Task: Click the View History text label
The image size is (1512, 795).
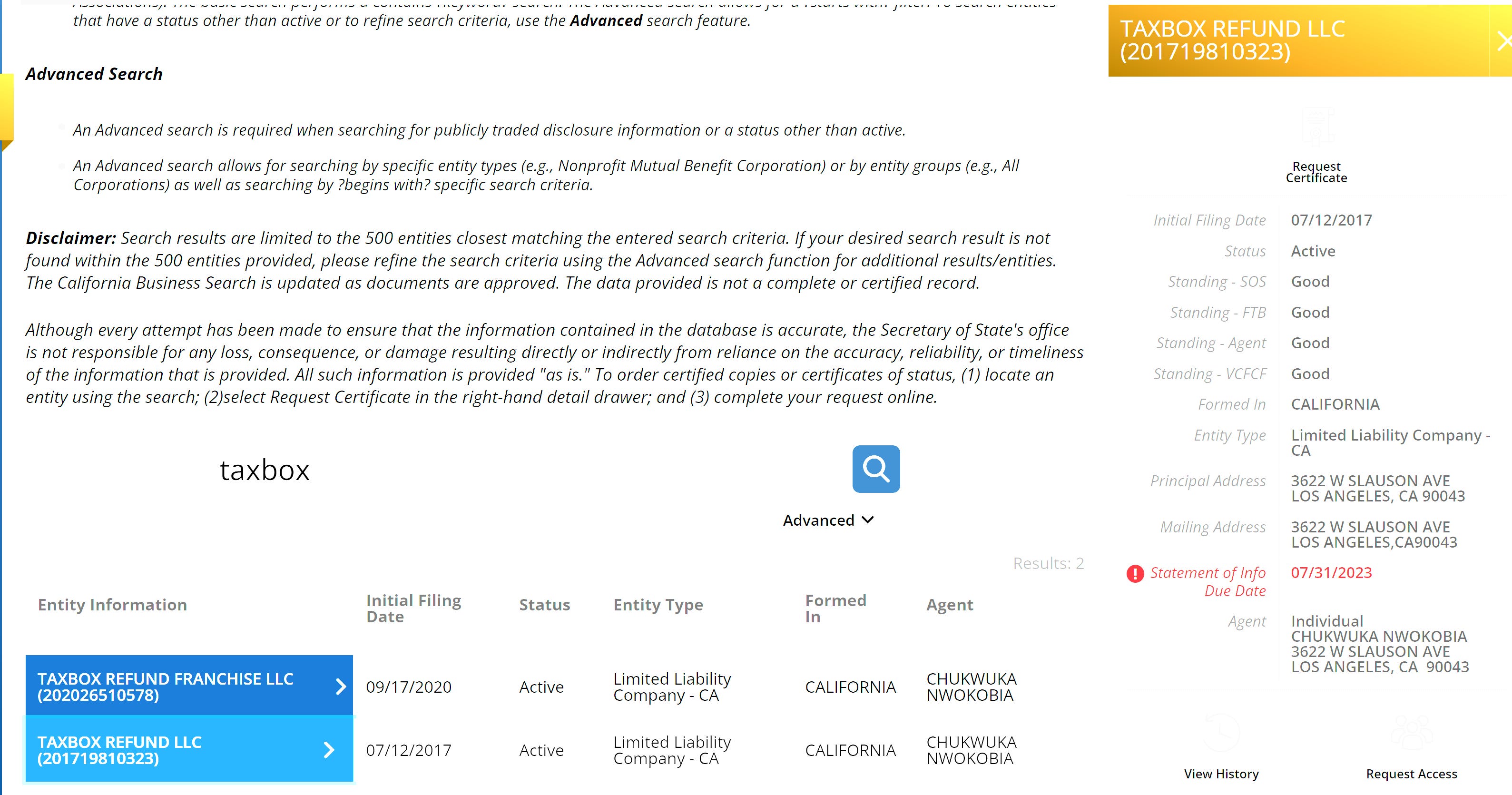Action: pos(1221,774)
